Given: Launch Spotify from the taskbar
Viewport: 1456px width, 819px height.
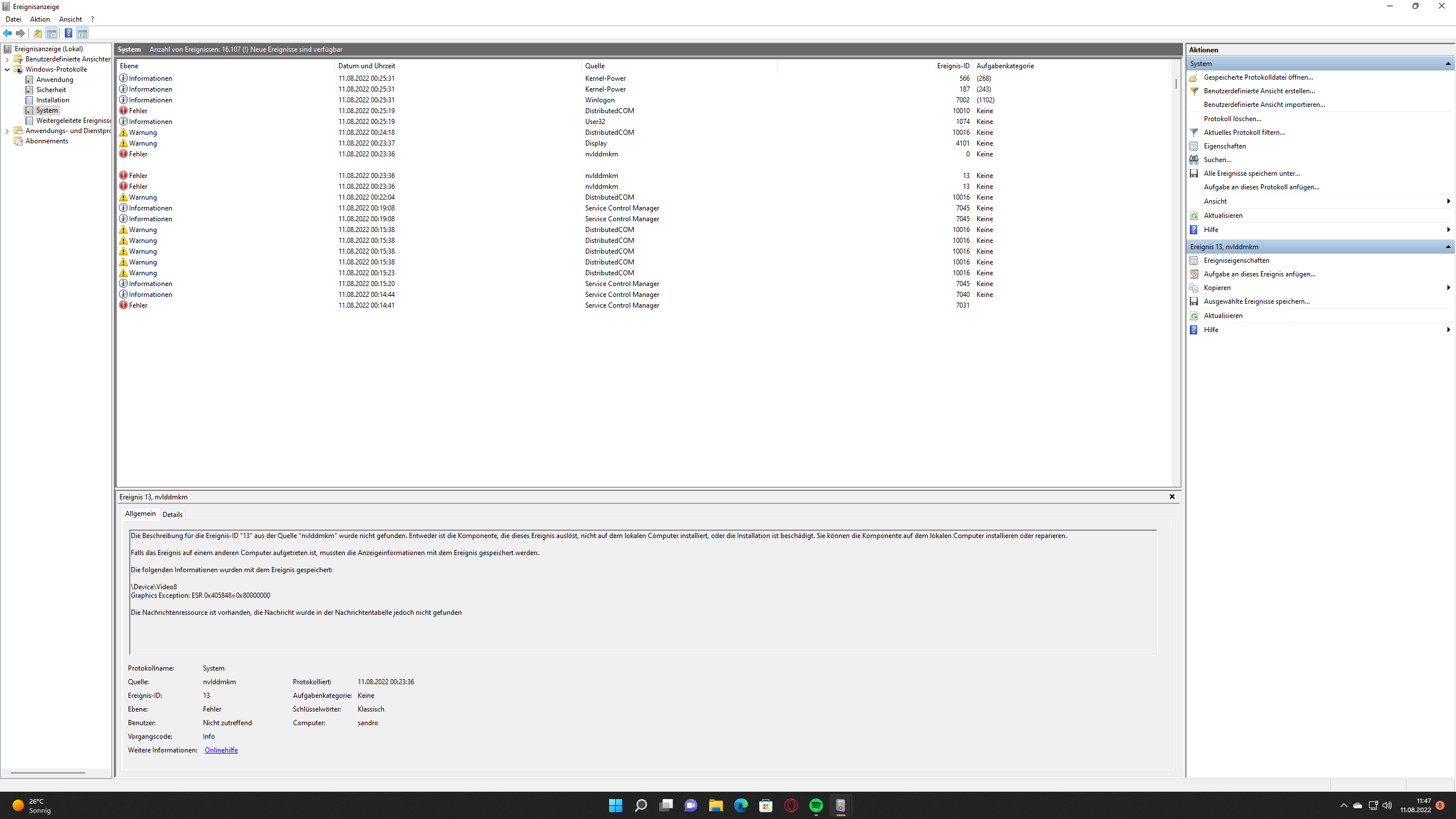Looking at the screenshot, I should point(816,805).
